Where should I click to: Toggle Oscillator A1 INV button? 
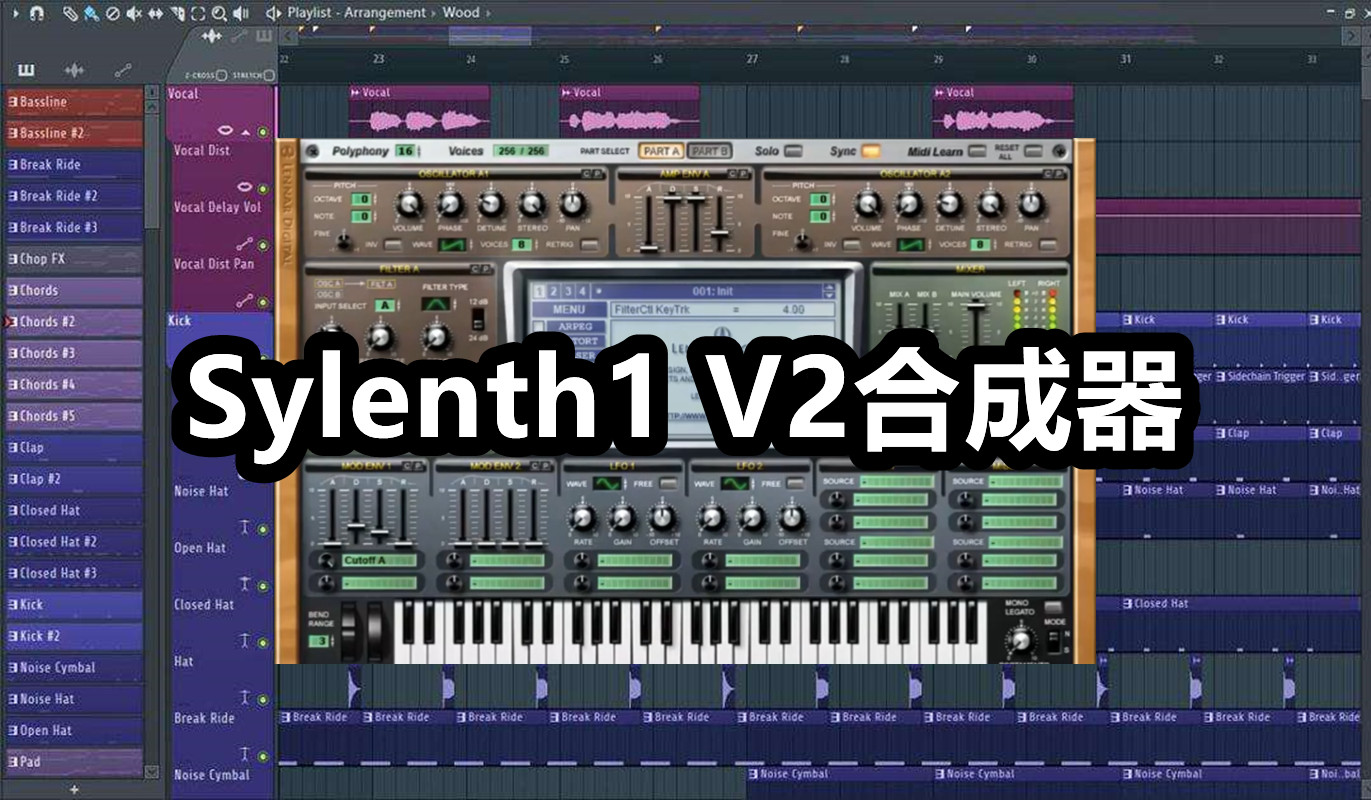(394, 245)
